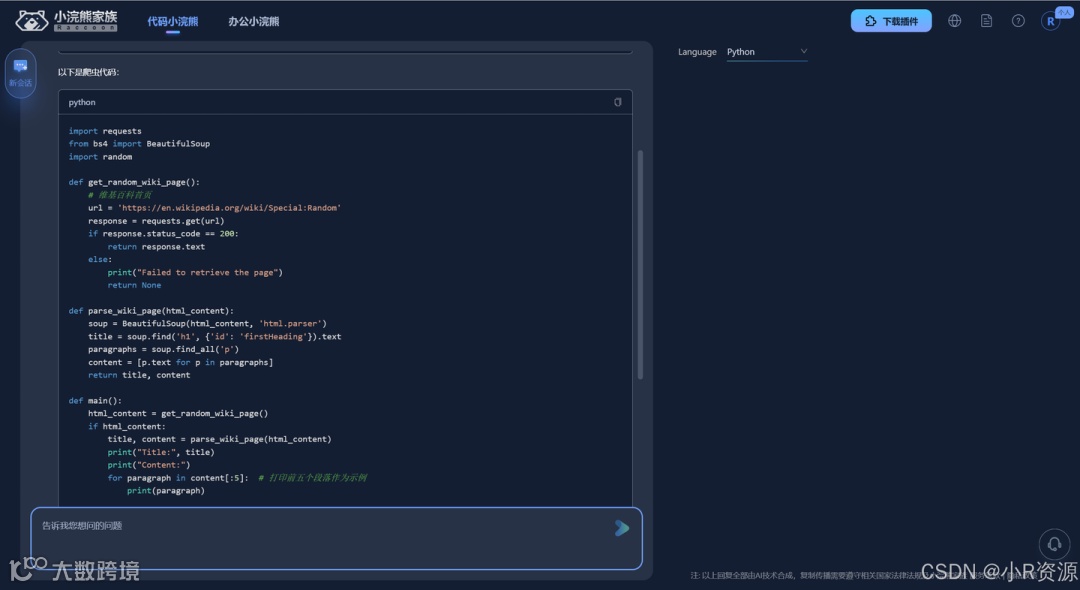Click the 下载插件 download plugin button

pyautogui.click(x=891, y=21)
